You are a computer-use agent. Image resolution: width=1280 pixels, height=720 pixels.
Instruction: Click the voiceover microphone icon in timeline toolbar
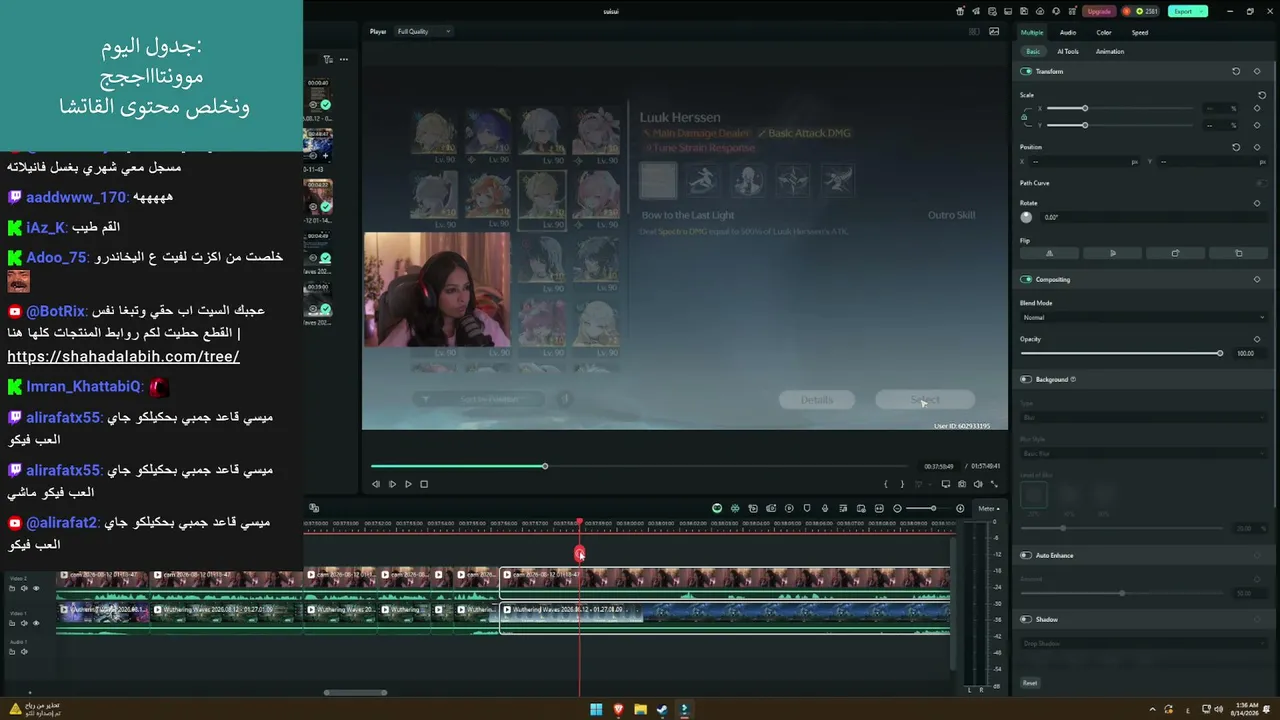825,508
